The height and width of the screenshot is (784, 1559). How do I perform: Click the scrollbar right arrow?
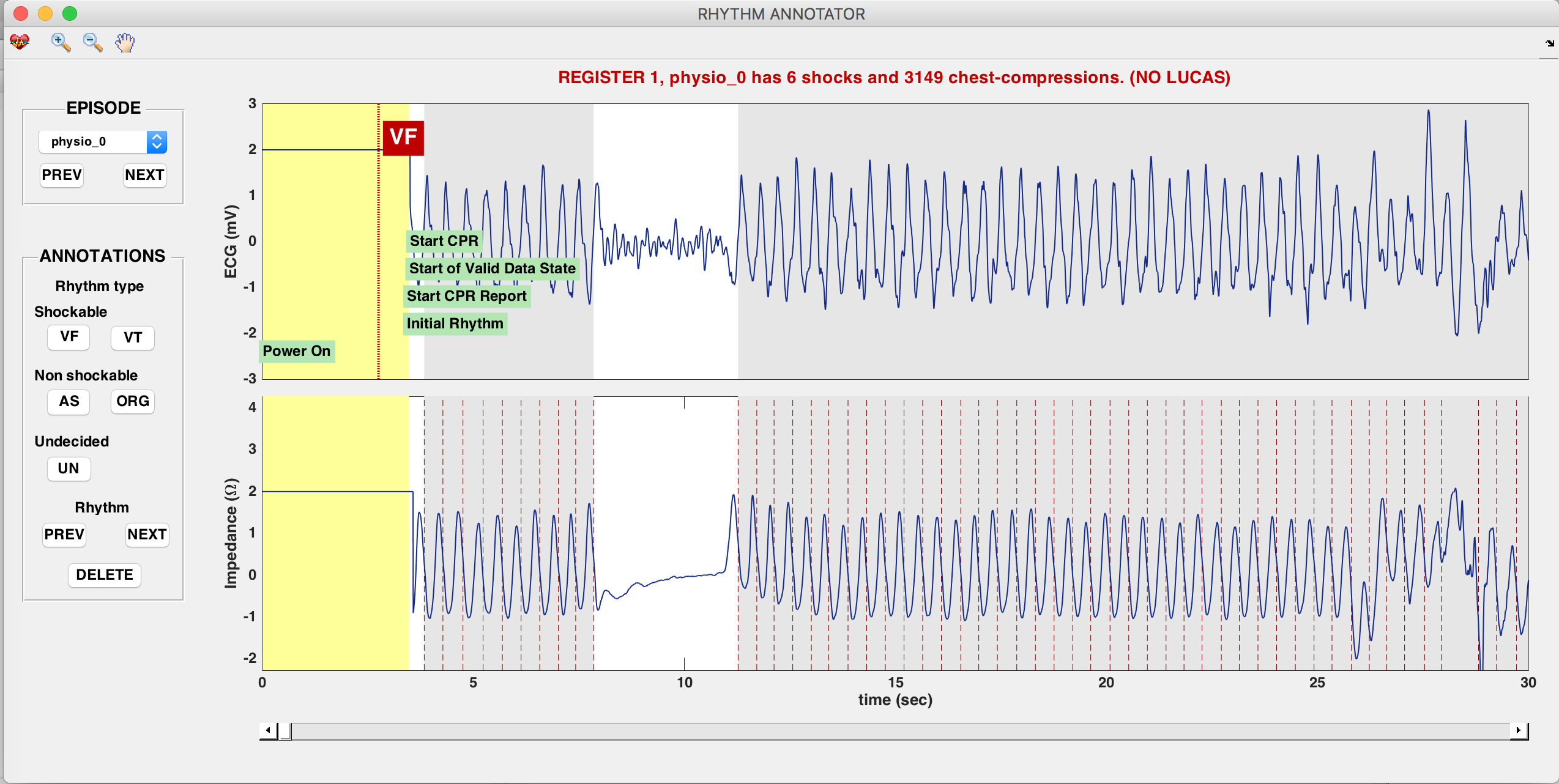[x=1519, y=730]
